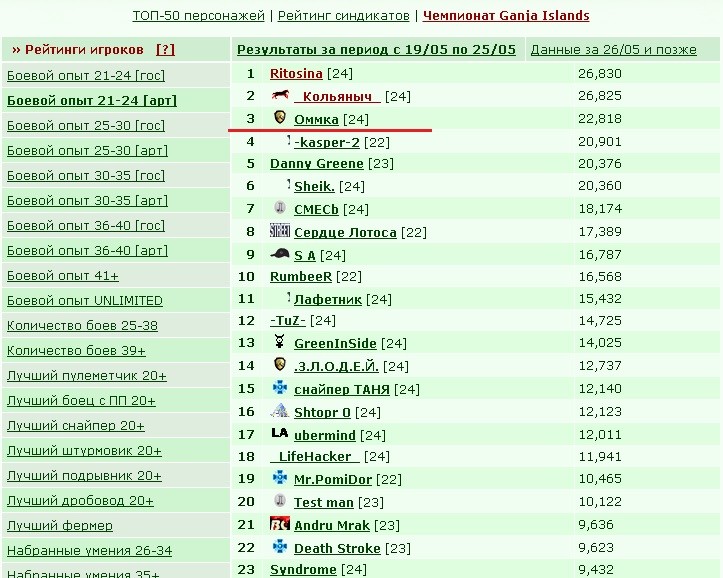Click the pyramid icon beside Shtopr 0
This screenshot has height=578, width=723.
[x=280, y=410]
